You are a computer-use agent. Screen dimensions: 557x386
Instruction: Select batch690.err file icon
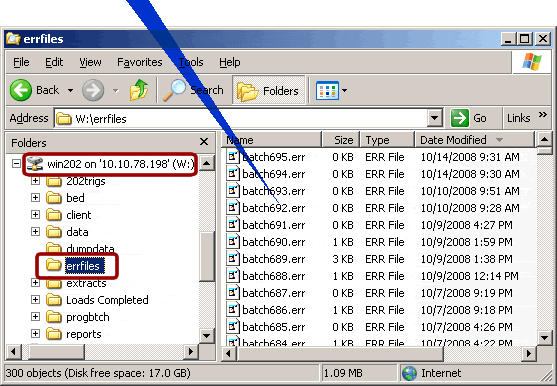(x=233, y=242)
